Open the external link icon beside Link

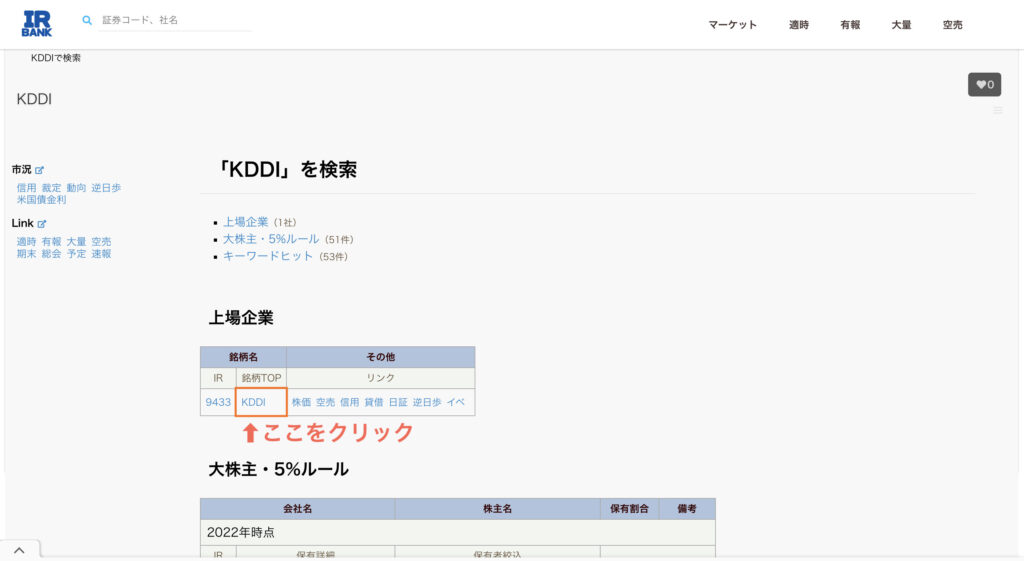click(42, 223)
